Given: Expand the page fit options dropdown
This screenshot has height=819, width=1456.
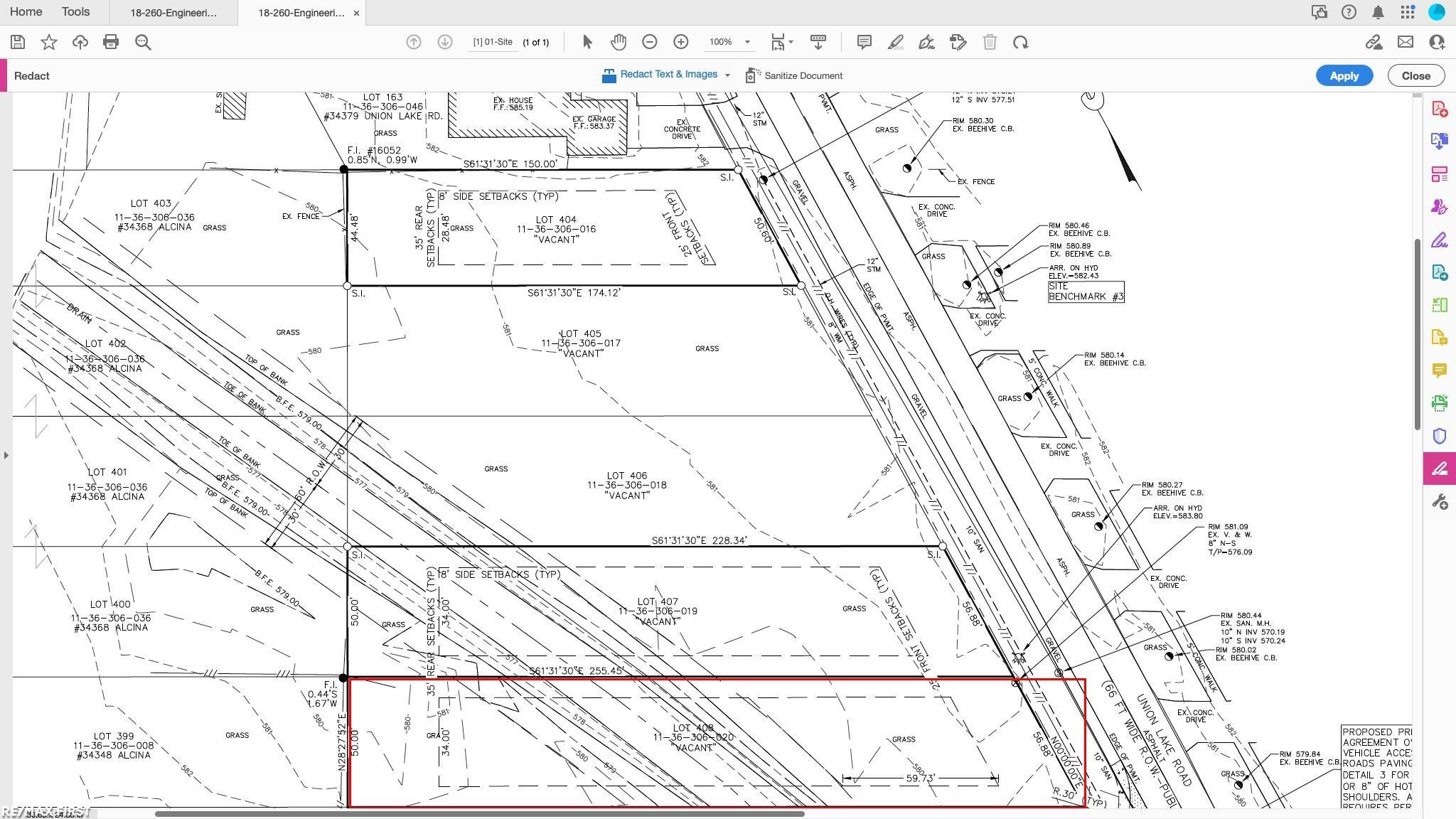Looking at the screenshot, I should (x=791, y=42).
